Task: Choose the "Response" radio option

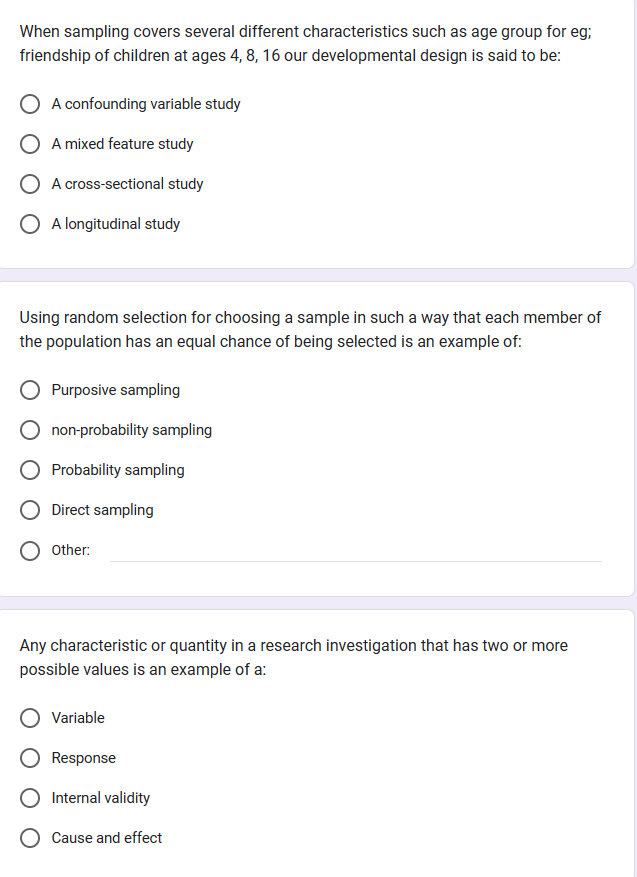Action: click(x=31, y=758)
